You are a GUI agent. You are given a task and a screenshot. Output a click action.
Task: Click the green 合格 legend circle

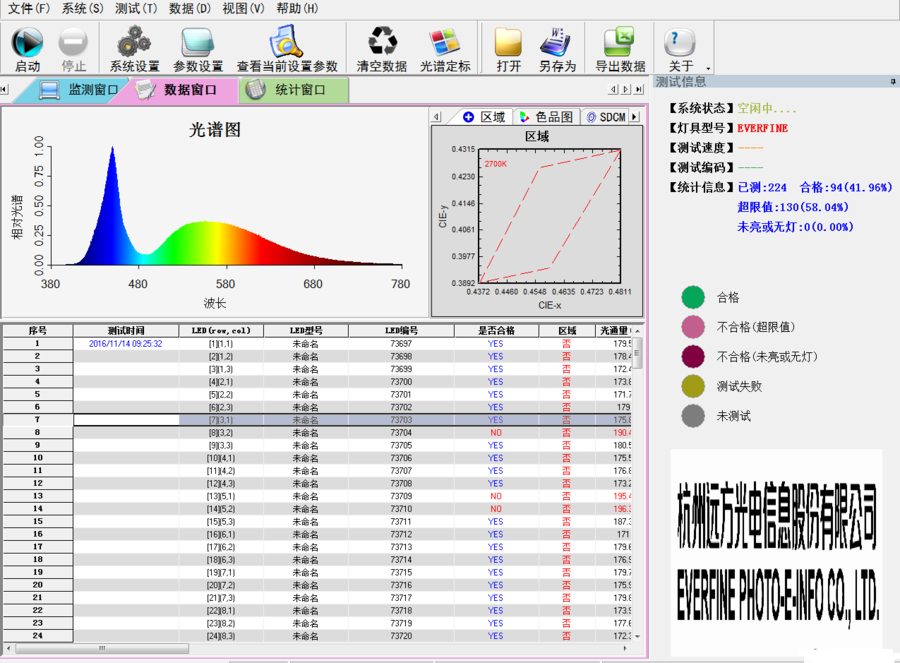click(x=693, y=297)
